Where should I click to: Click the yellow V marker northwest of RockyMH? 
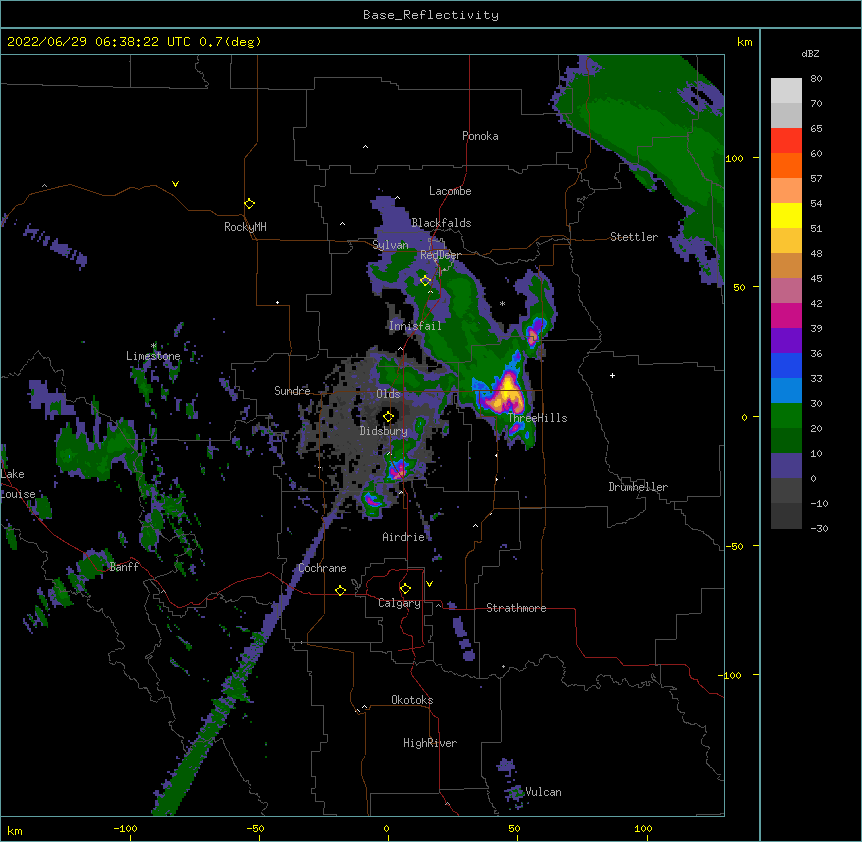pos(175,184)
